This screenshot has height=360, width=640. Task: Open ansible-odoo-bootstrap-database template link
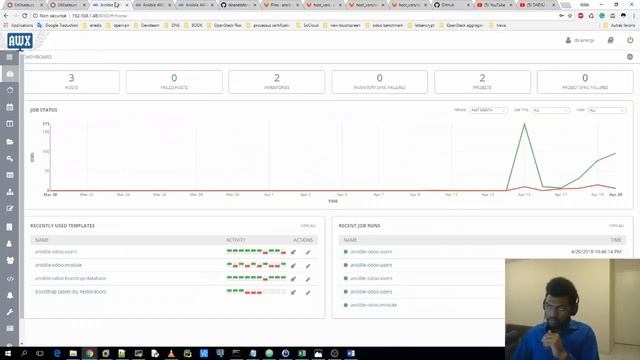(x=70, y=278)
